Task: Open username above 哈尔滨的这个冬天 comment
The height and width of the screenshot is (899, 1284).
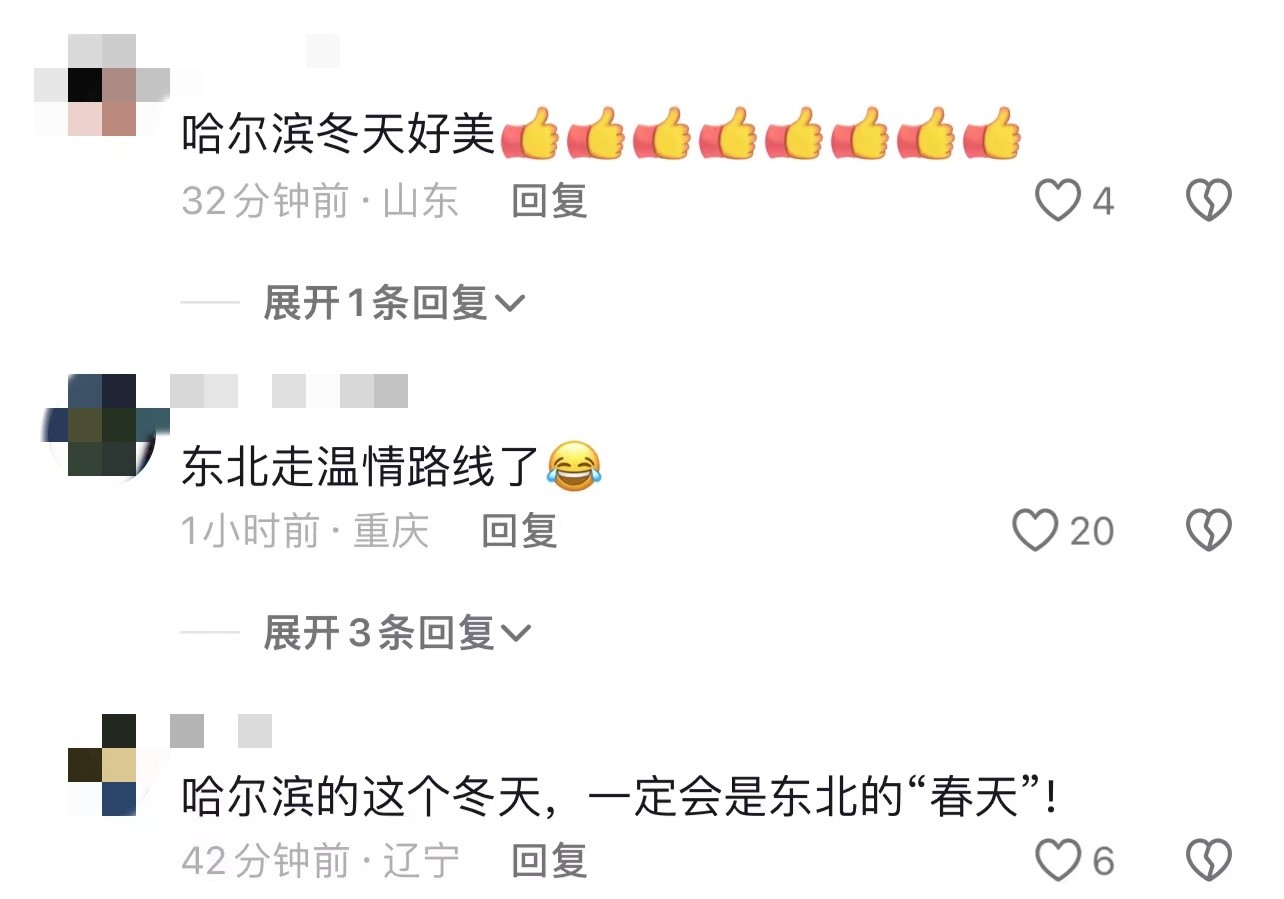Action: coord(221,731)
